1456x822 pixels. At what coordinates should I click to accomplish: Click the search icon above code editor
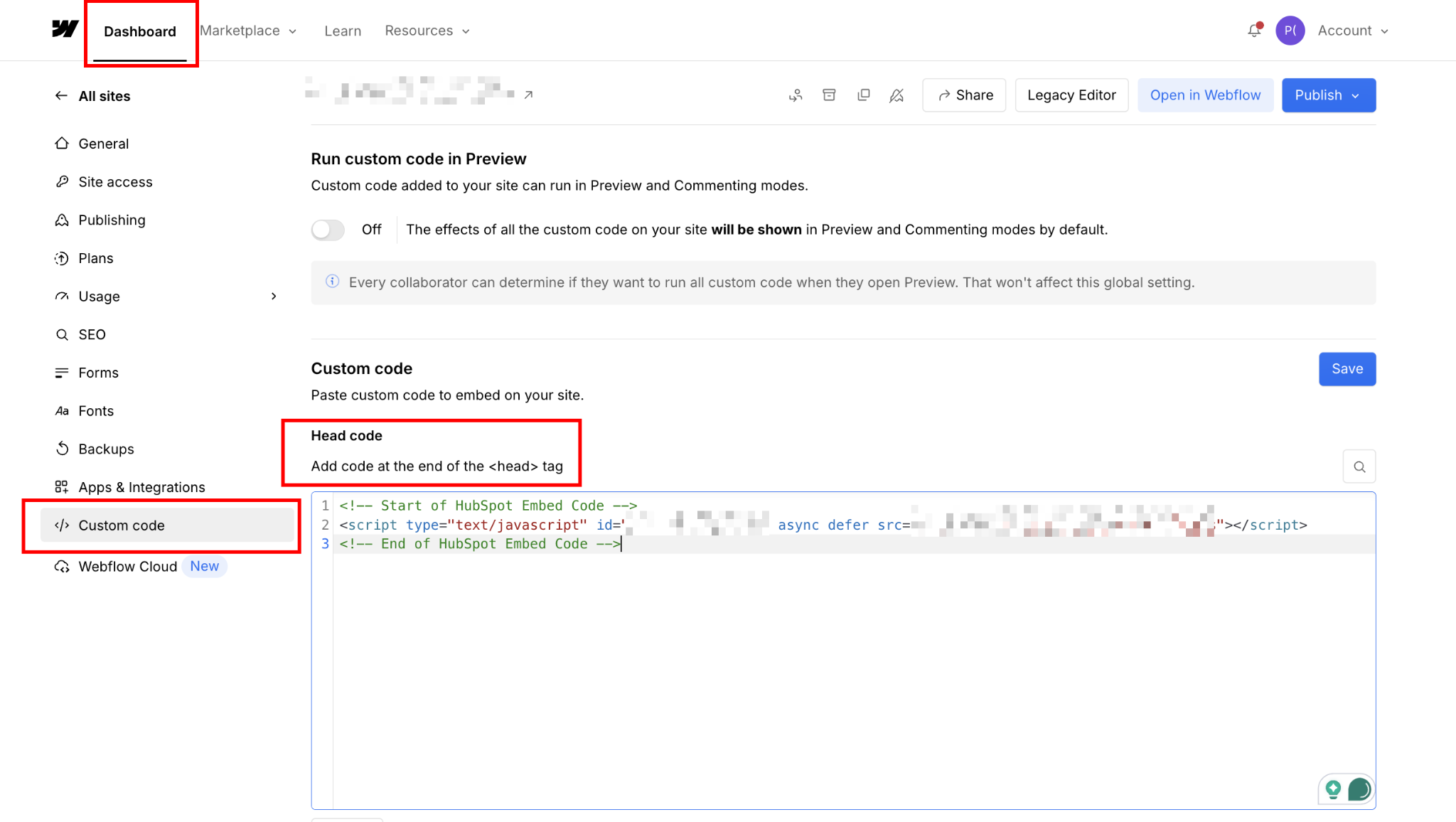[1359, 467]
